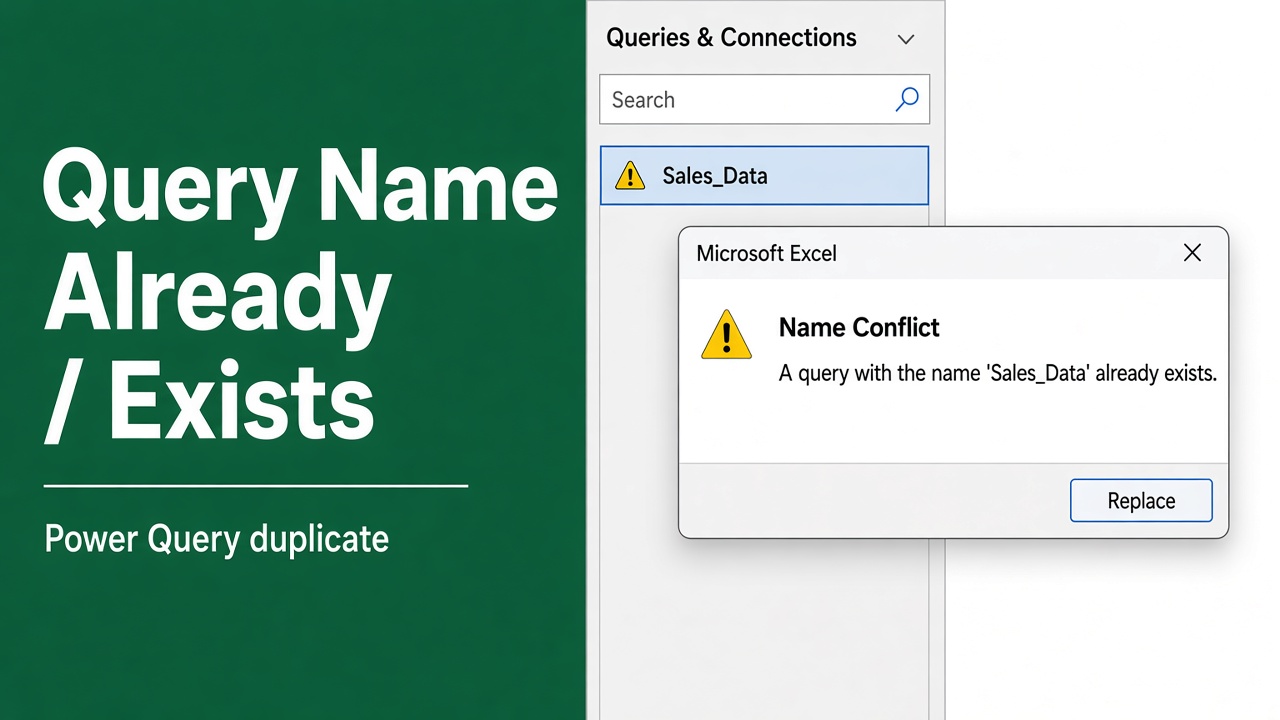Screen dimensions: 1280x720
Task: Click the 'already exists' message text
Action: point(997,374)
